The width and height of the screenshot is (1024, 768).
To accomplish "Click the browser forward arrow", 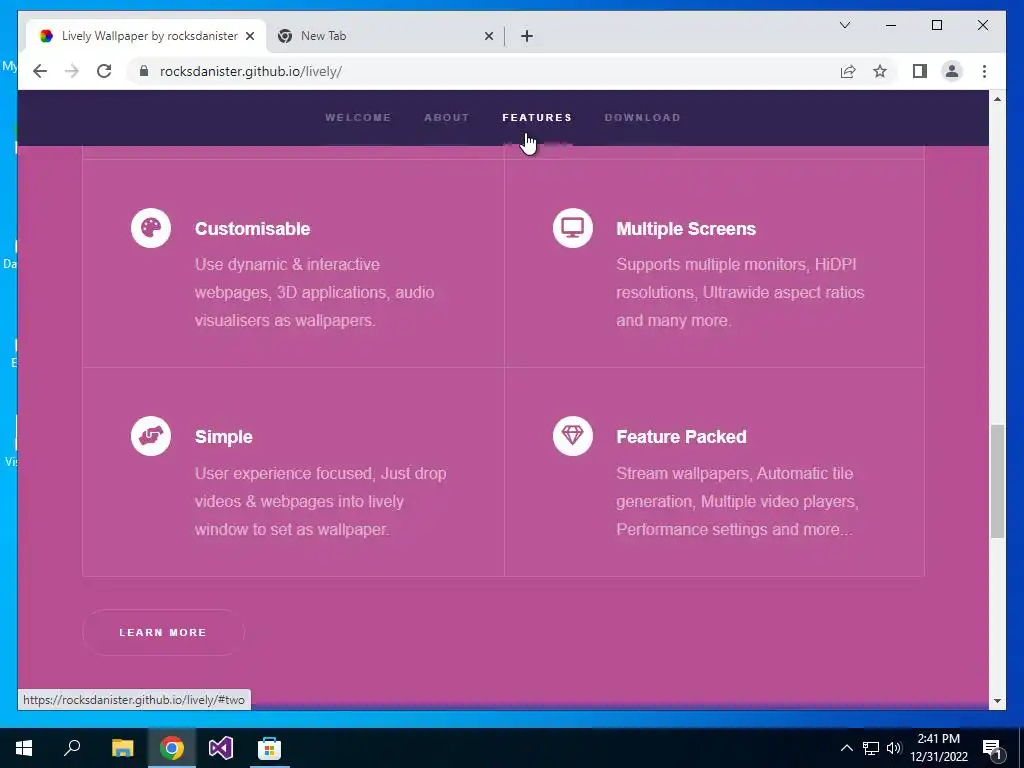I will click(72, 71).
